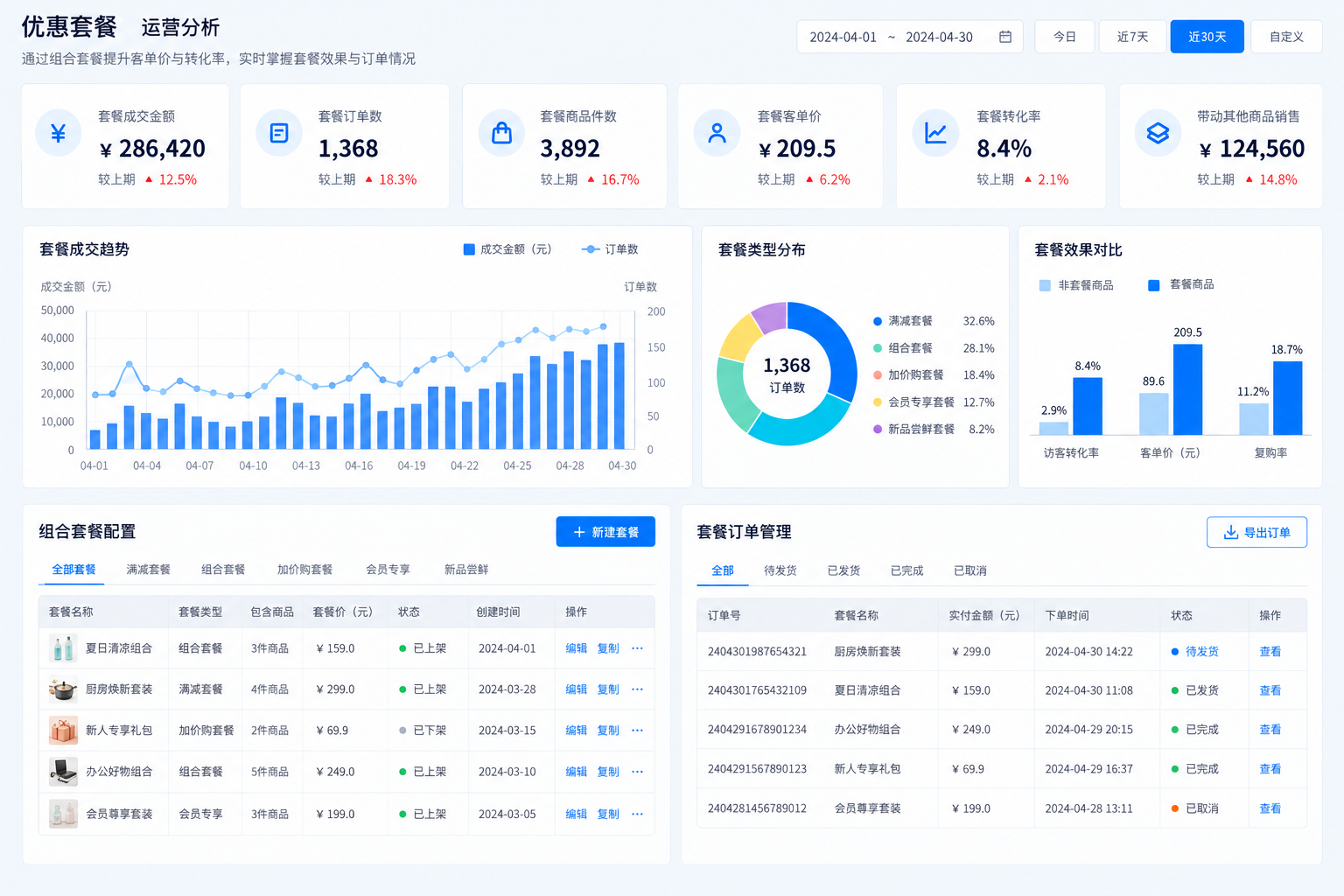Click the end date 2024-04-30 field
The width and height of the screenshot is (1344, 896).
point(939,37)
